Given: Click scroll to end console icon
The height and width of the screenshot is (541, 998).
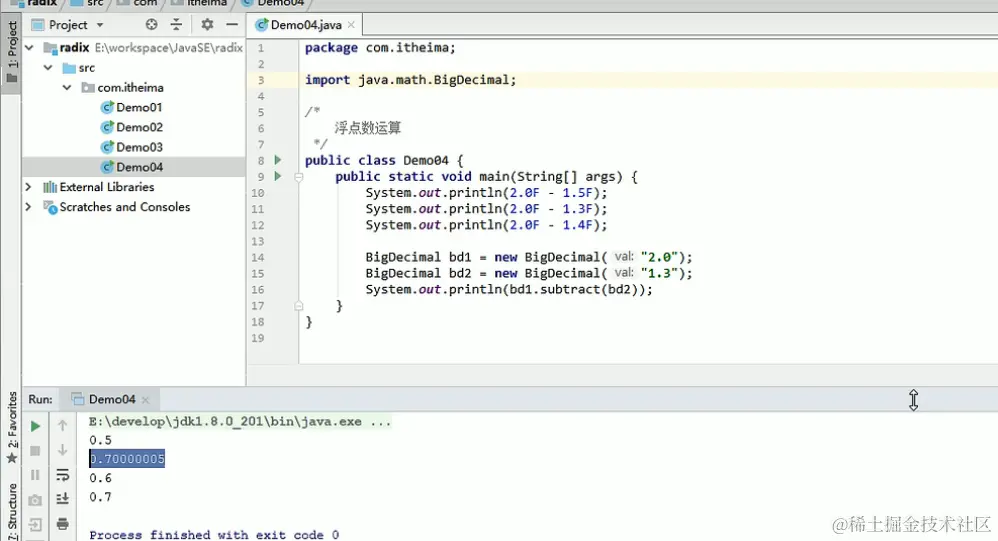Looking at the screenshot, I should [x=62, y=499].
